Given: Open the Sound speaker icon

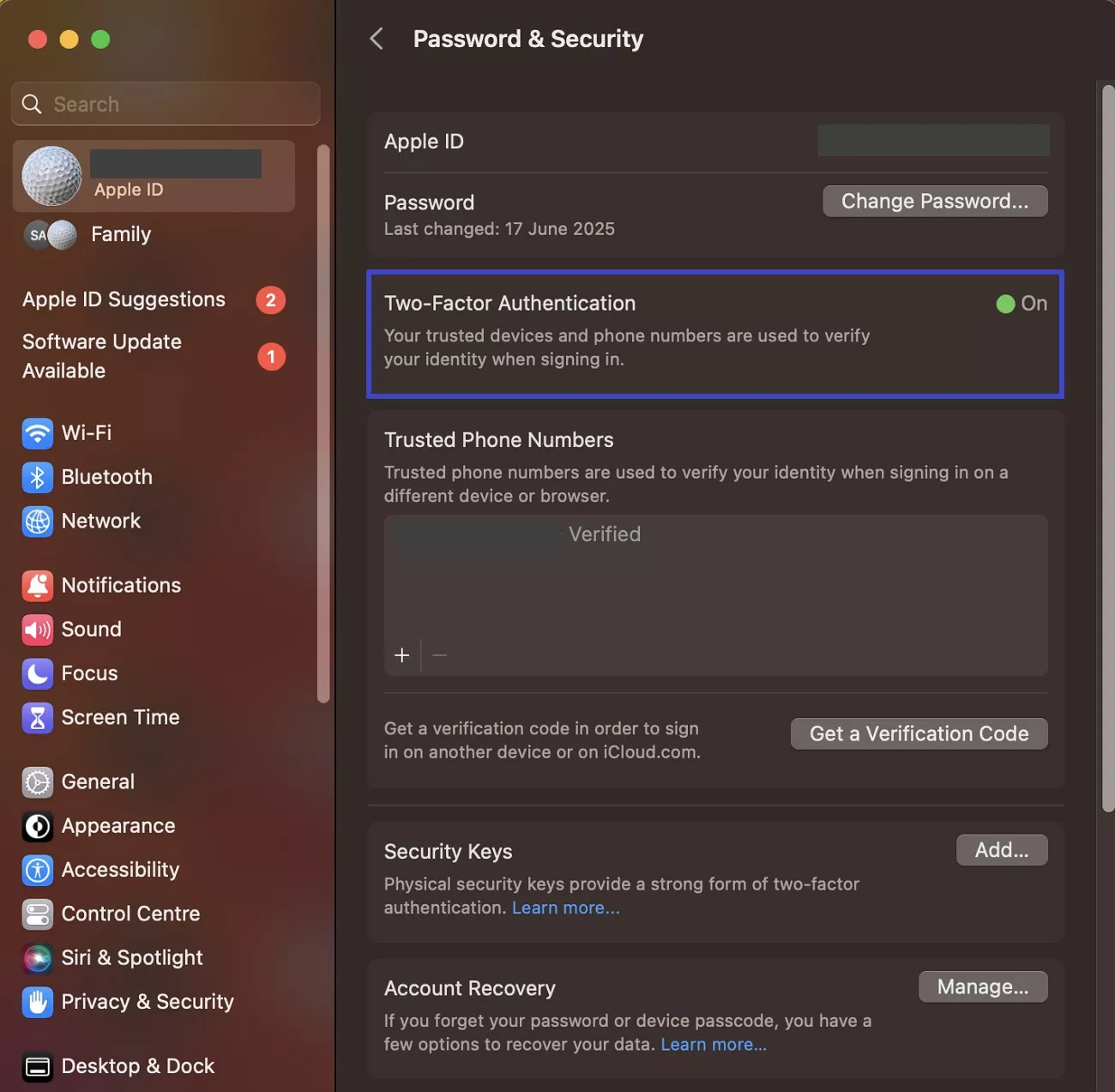Looking at the screenshot, I should click(37, 630).
